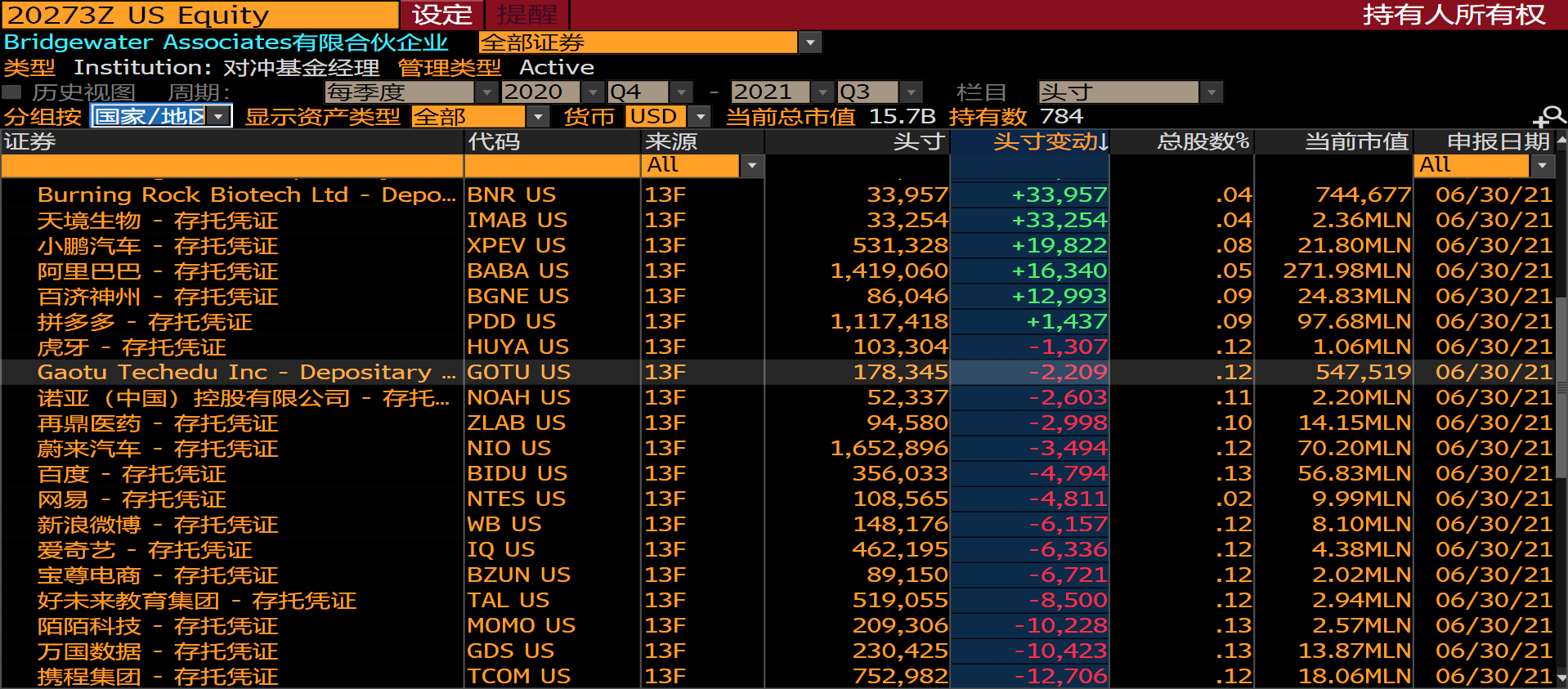Select the 天境生物 - 存托凭证 row
The height and width of the screenshot is (689, 1568).
pos(777,221)
